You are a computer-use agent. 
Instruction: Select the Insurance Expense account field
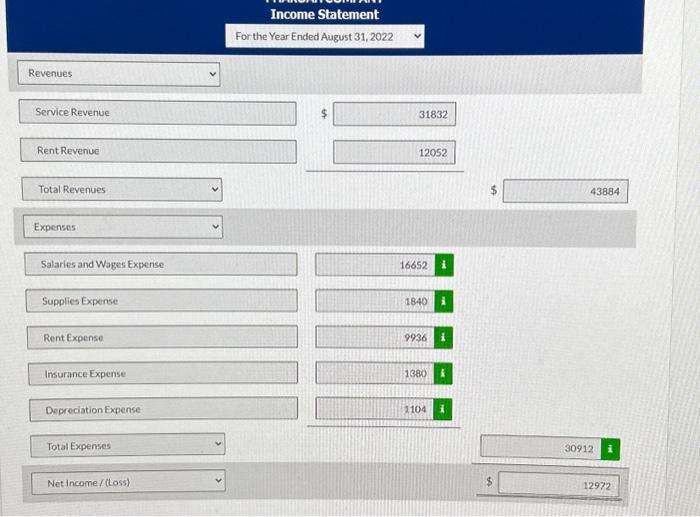pos(163,373)
